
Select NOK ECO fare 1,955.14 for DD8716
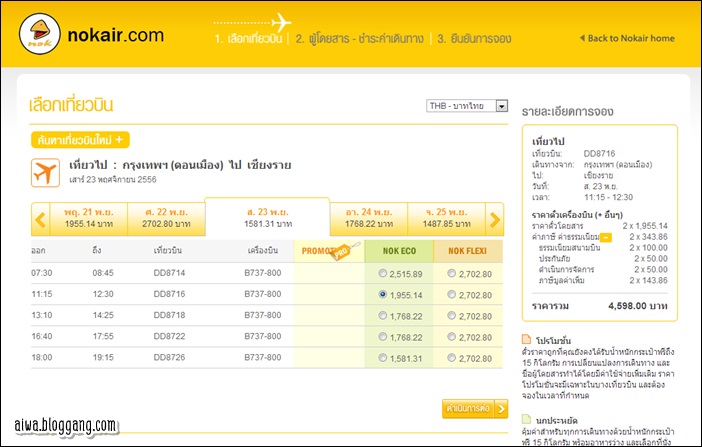[x=382, y=294]
